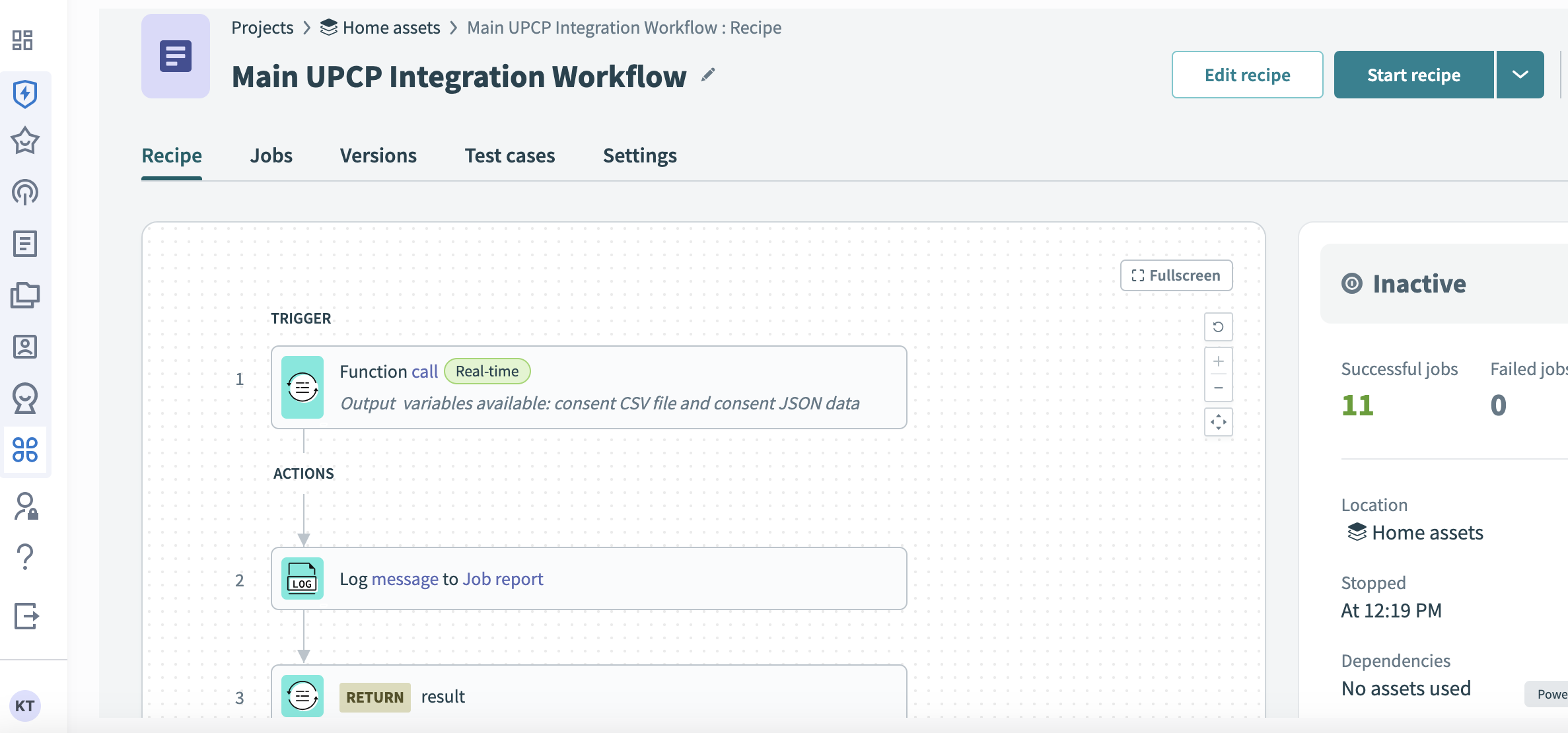Expand the Start recipe dropdown arrow
The image size is (1568, 733).
pyautogui.click(x=1520, y=75)
